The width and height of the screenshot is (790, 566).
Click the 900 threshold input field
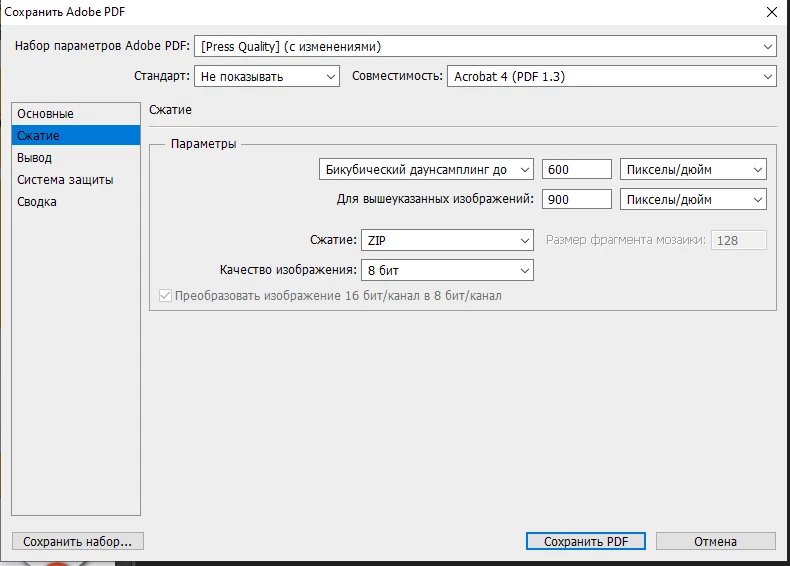576,199
